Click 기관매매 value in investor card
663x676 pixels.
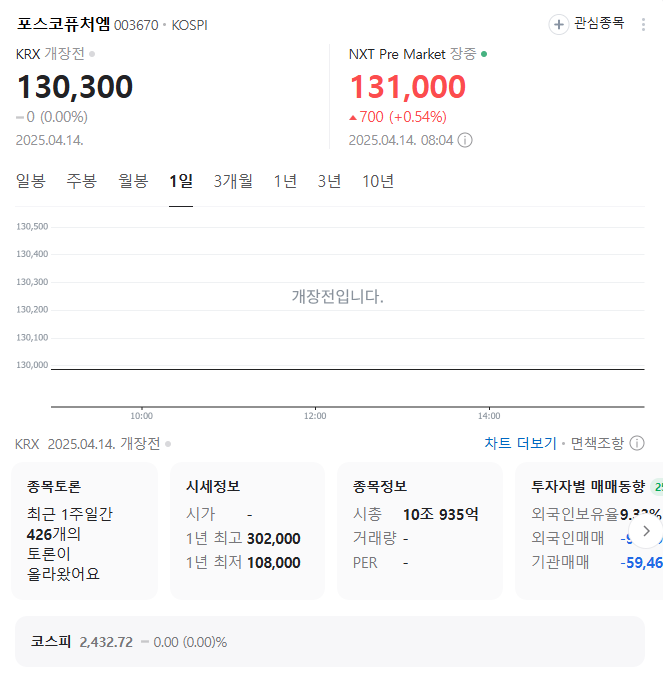pos(641,563)
